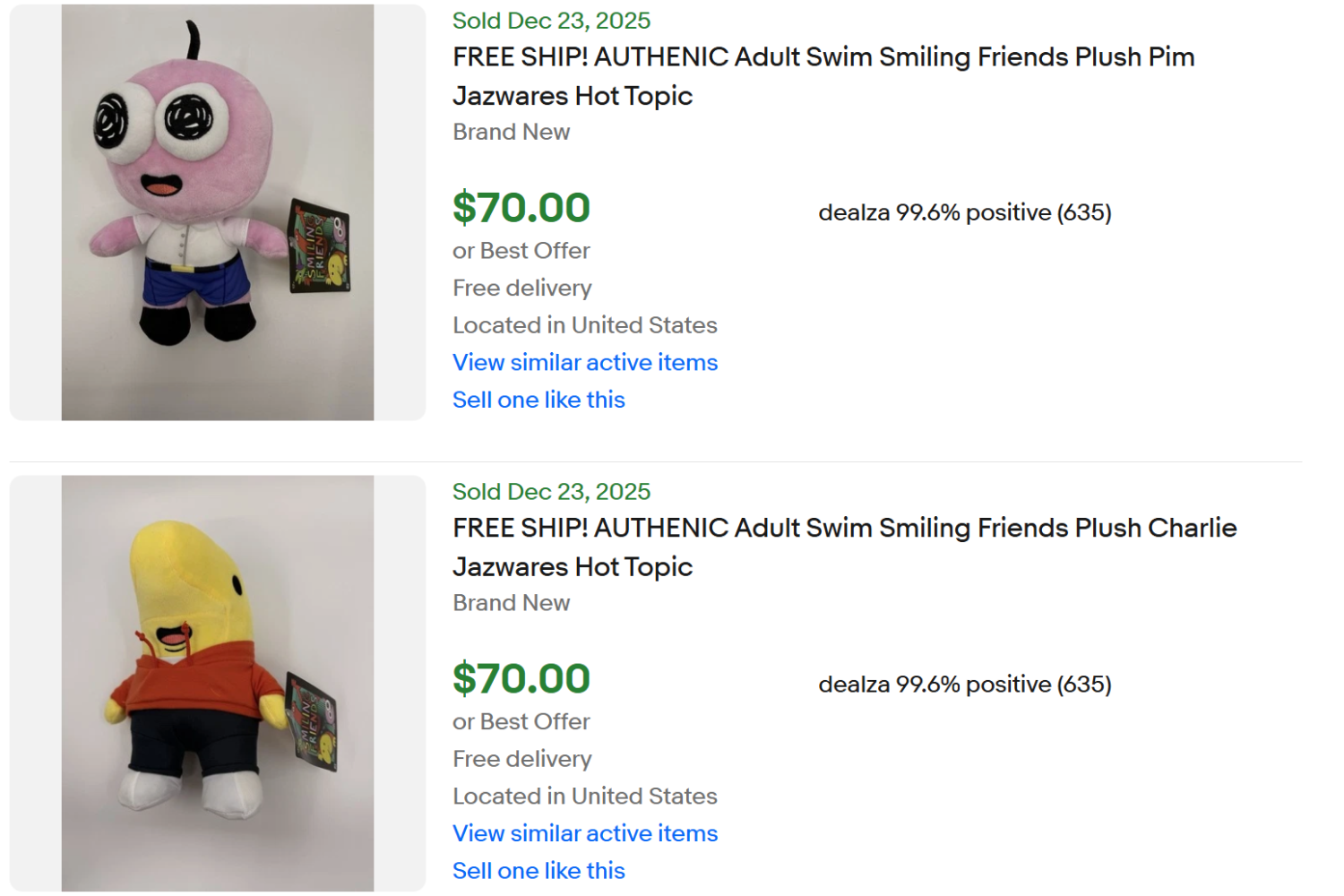Click the Pim plush product photo

pos(215,211)
